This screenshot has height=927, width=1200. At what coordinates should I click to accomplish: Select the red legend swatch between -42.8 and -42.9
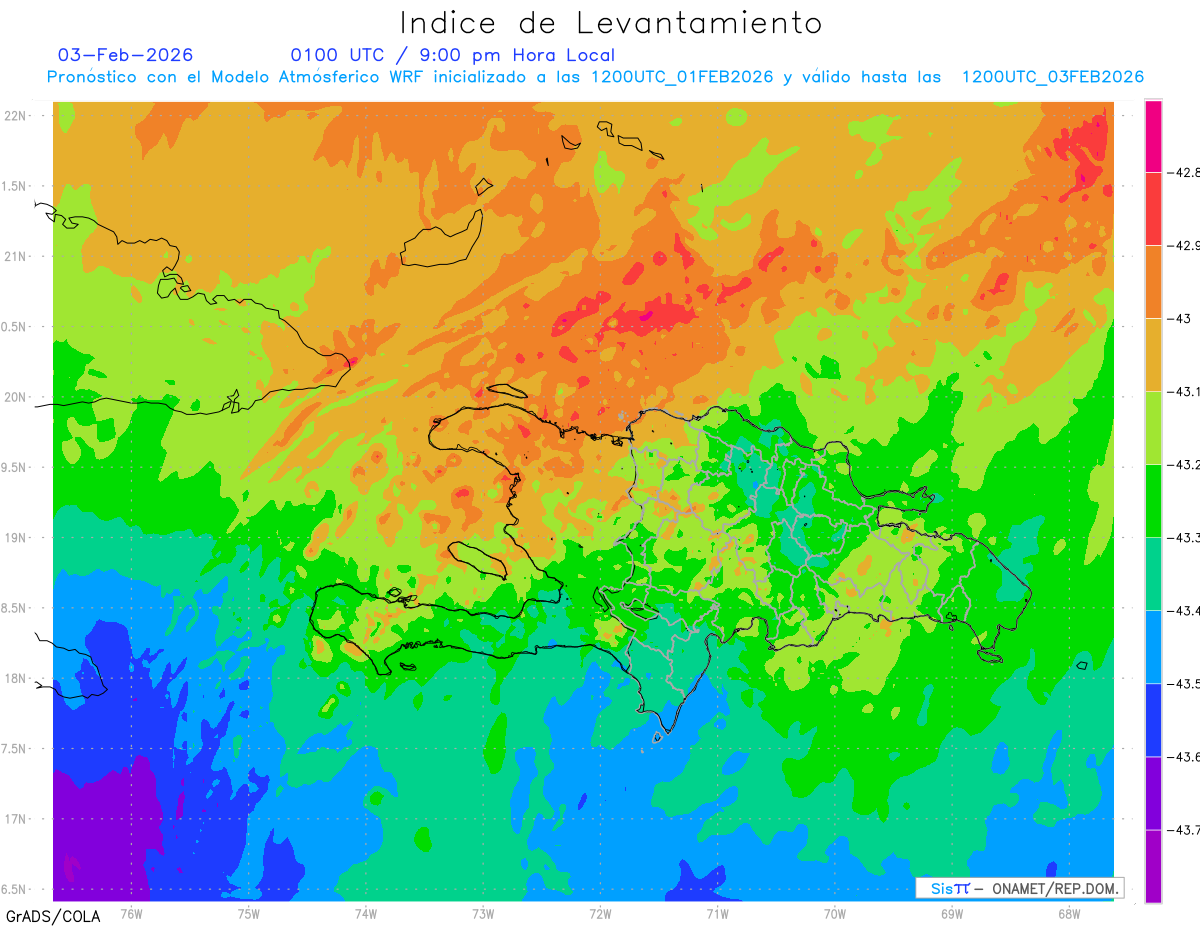(1153, 208)
